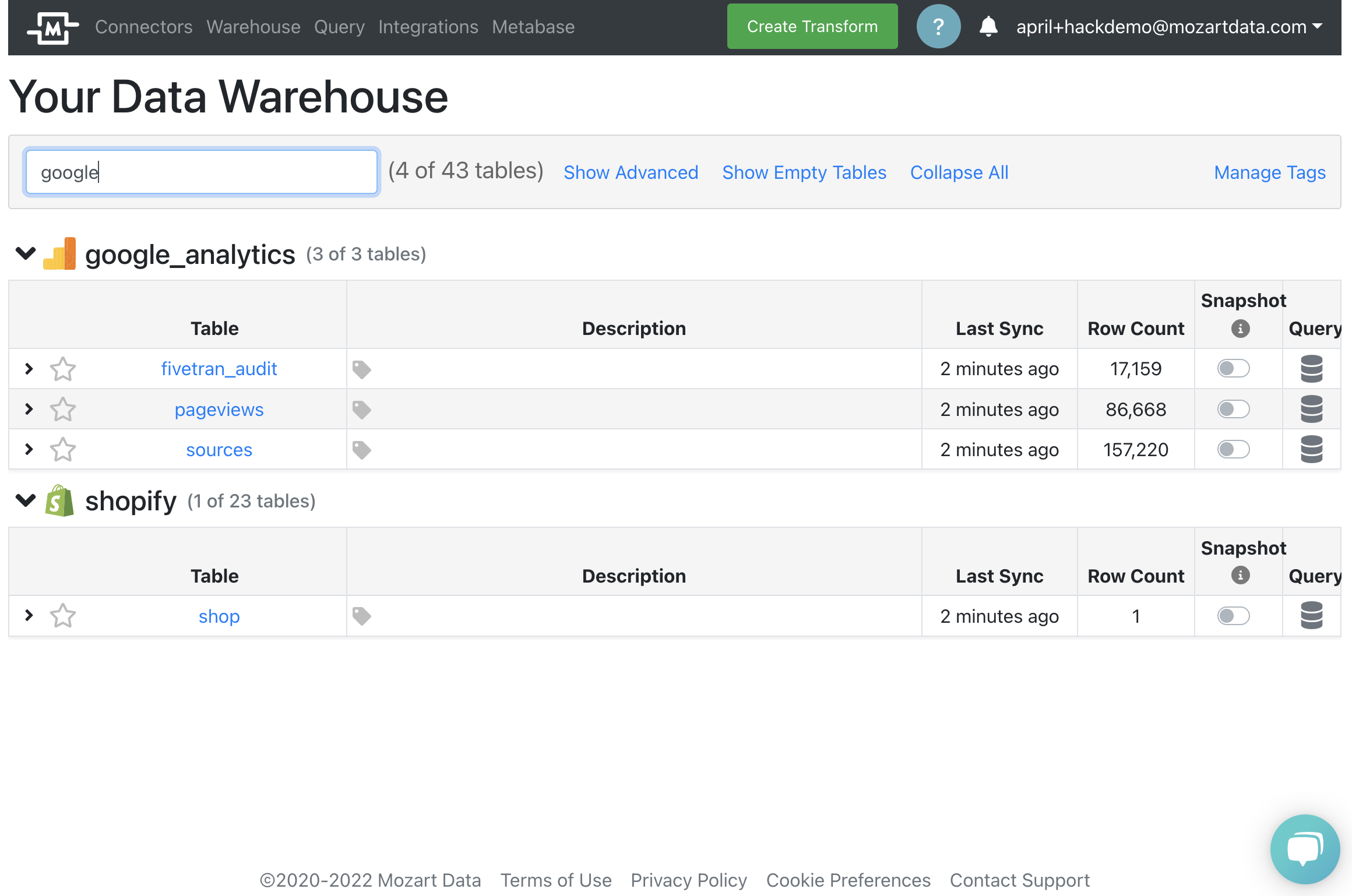Click the Google Analytics logo icon
Viewport: 1352px width, 896px height.
pyautogui.click(x=60, y=253)
